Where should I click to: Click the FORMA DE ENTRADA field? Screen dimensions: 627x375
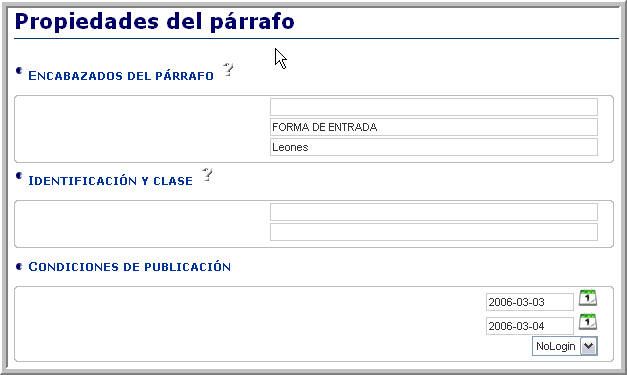tap(434, 127)
